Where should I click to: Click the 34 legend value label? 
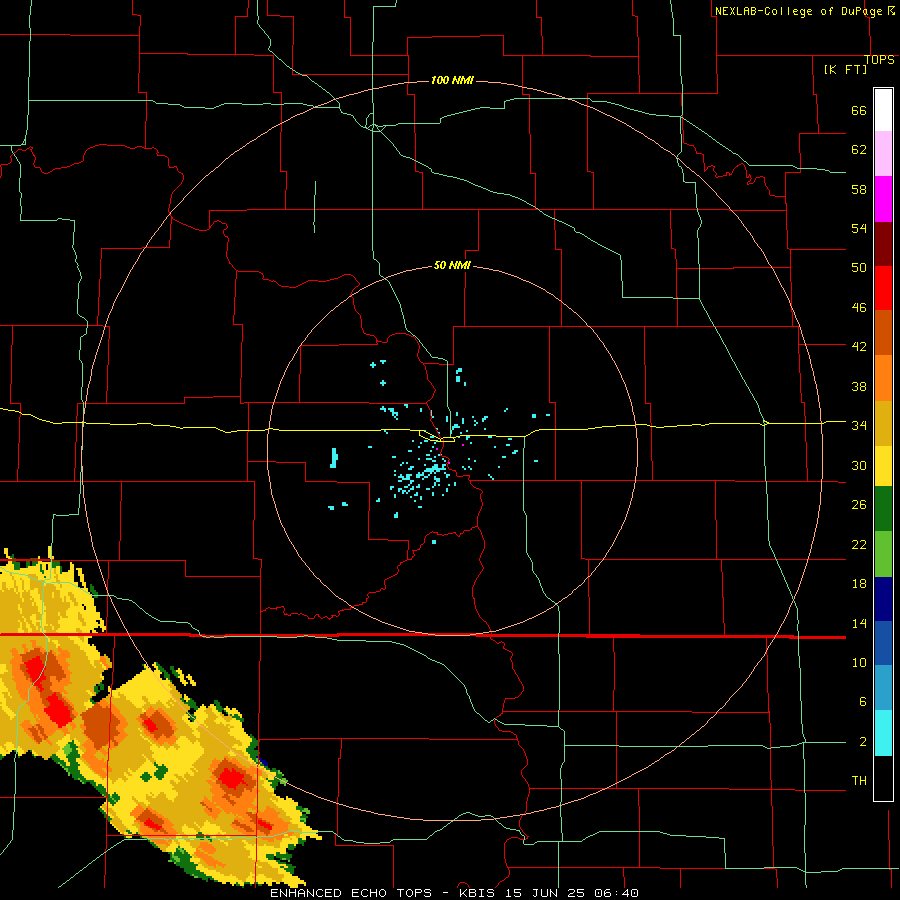[859, 426]
